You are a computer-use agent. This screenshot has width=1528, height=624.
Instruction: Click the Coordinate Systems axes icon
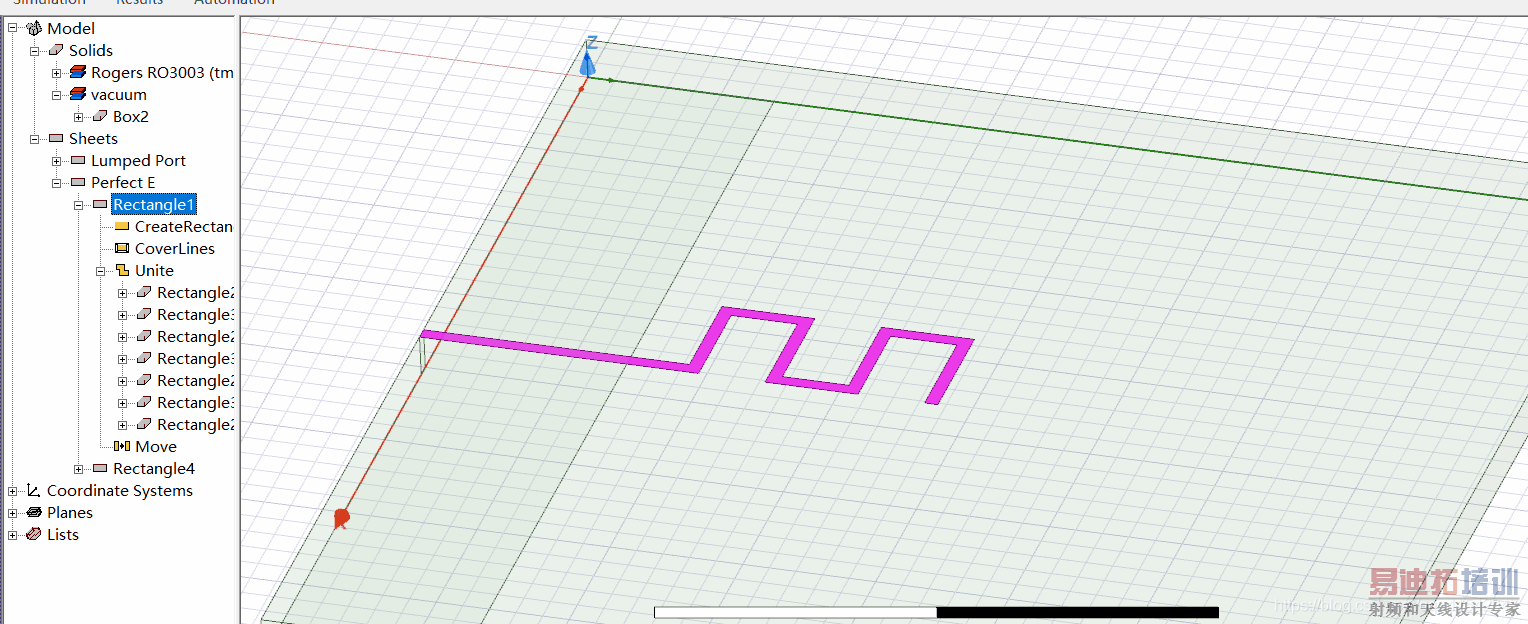click(34, 490)
